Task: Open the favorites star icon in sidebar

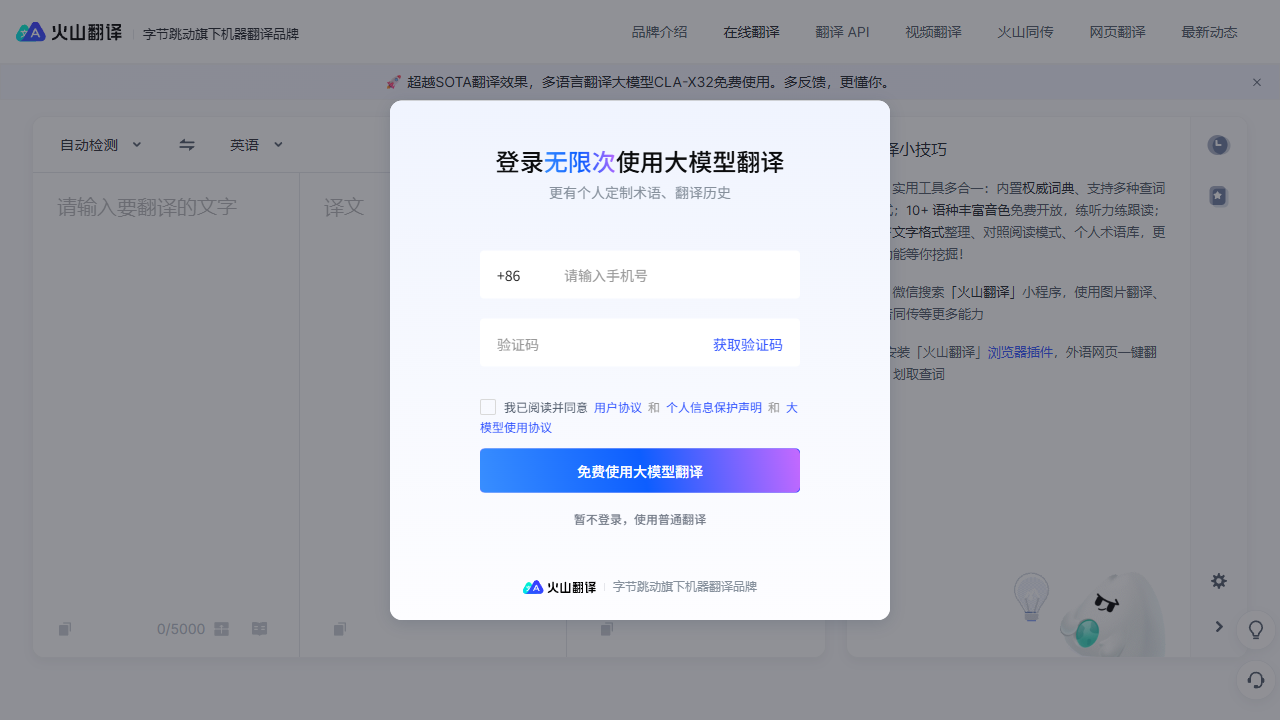Action: click(x=1217, y=196)
